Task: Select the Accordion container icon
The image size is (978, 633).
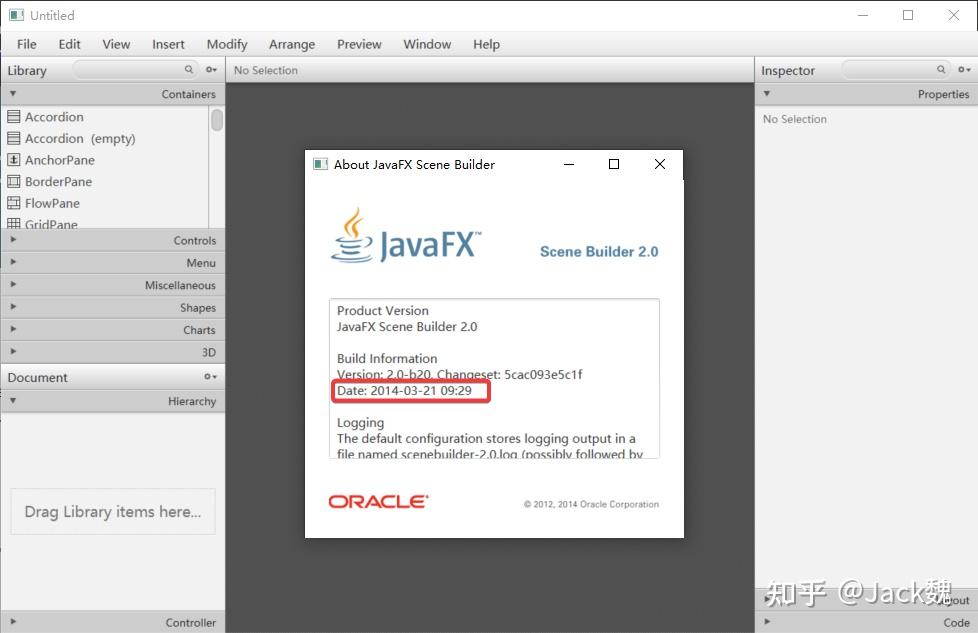Action: 15,117
